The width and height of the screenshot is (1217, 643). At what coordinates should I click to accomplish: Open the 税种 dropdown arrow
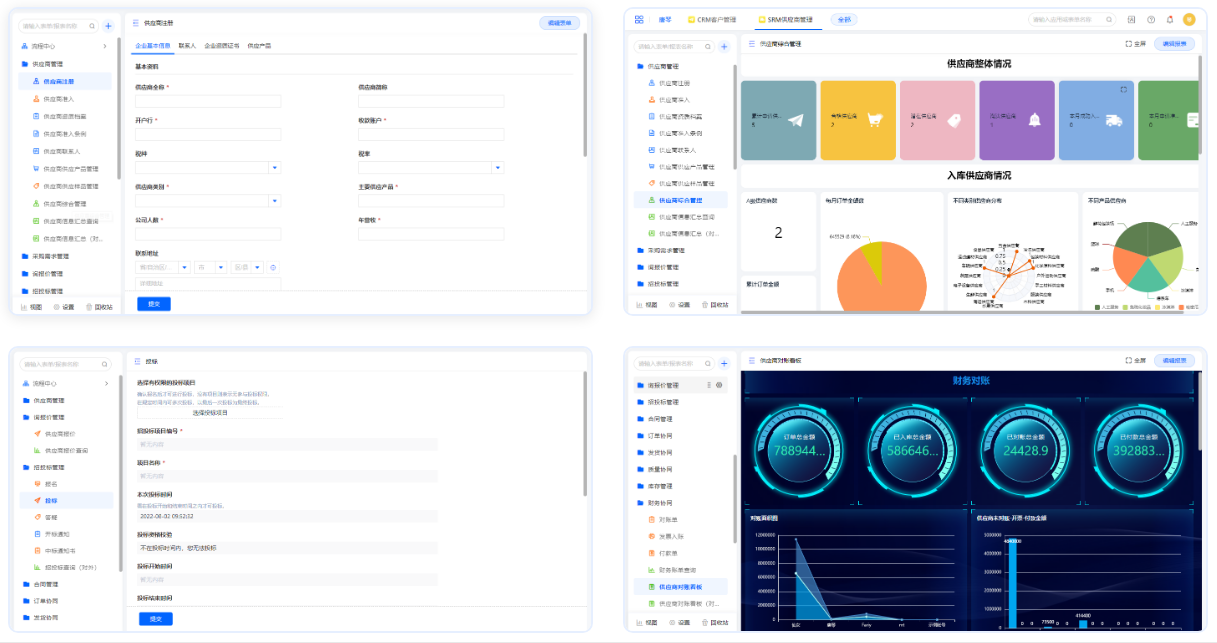tap(275, 167)
